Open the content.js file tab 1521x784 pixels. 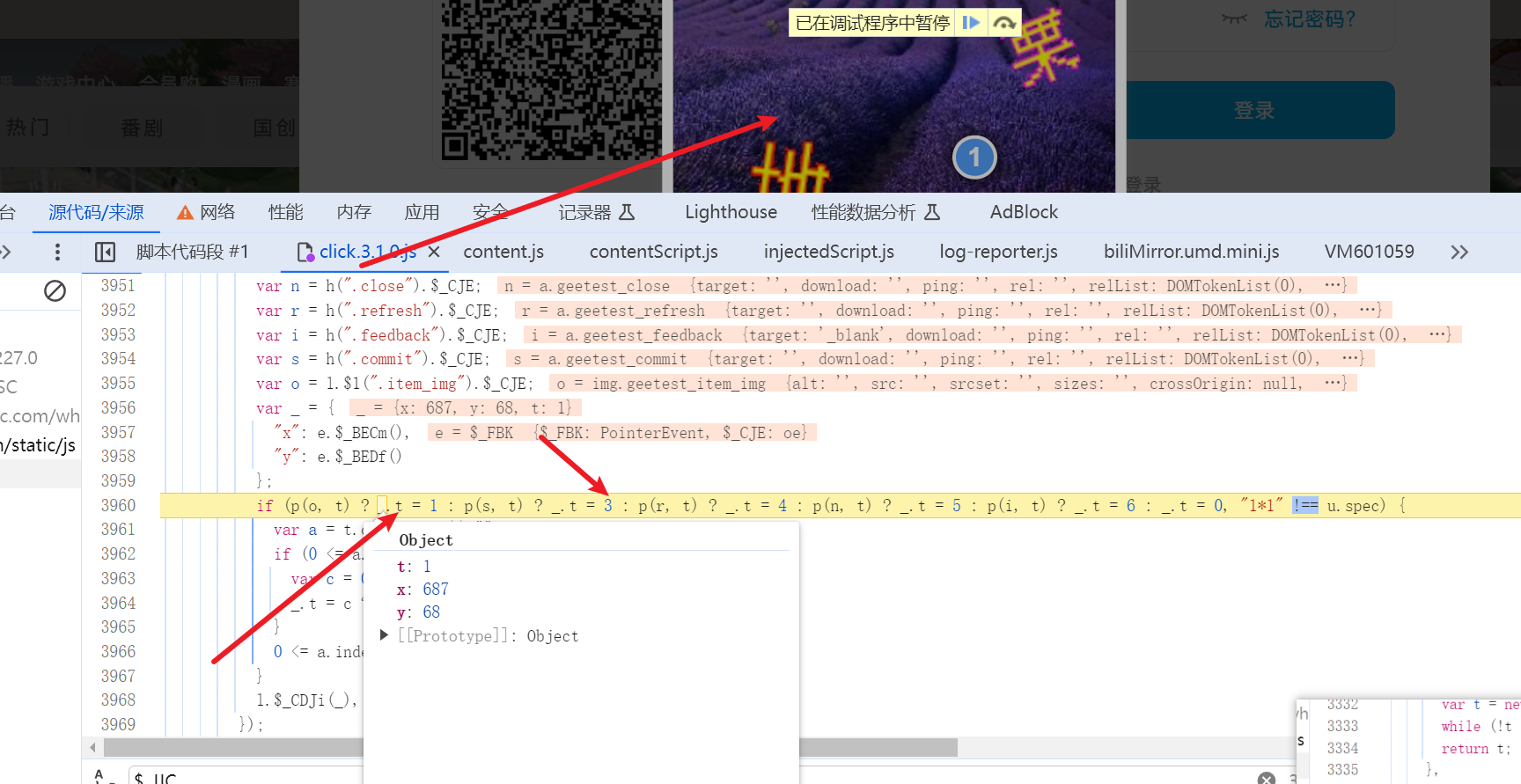pos(503,253)
